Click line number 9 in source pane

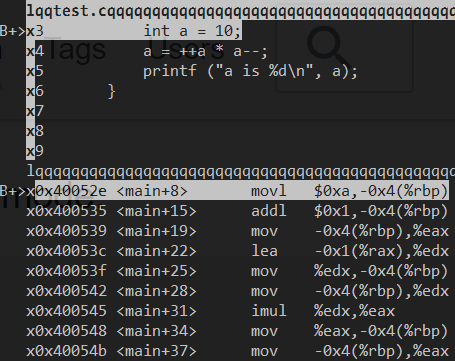[x=39, y=151]
